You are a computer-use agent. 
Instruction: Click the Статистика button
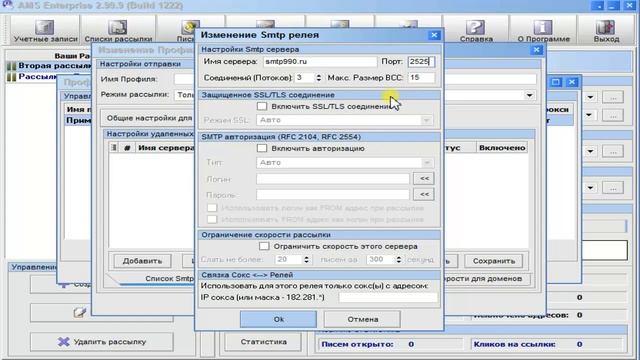click(263, 342)
